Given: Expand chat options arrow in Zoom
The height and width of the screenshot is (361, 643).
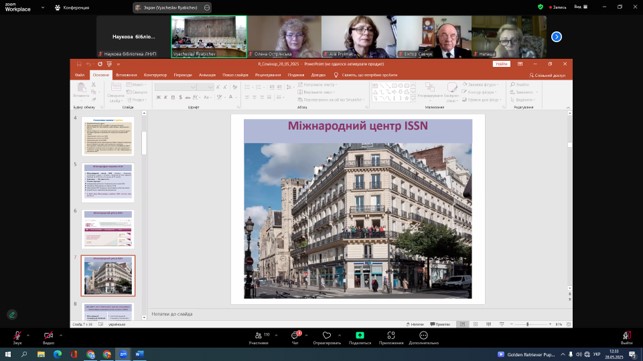Looking at the screenshot, I should click(x=306, y=335).
